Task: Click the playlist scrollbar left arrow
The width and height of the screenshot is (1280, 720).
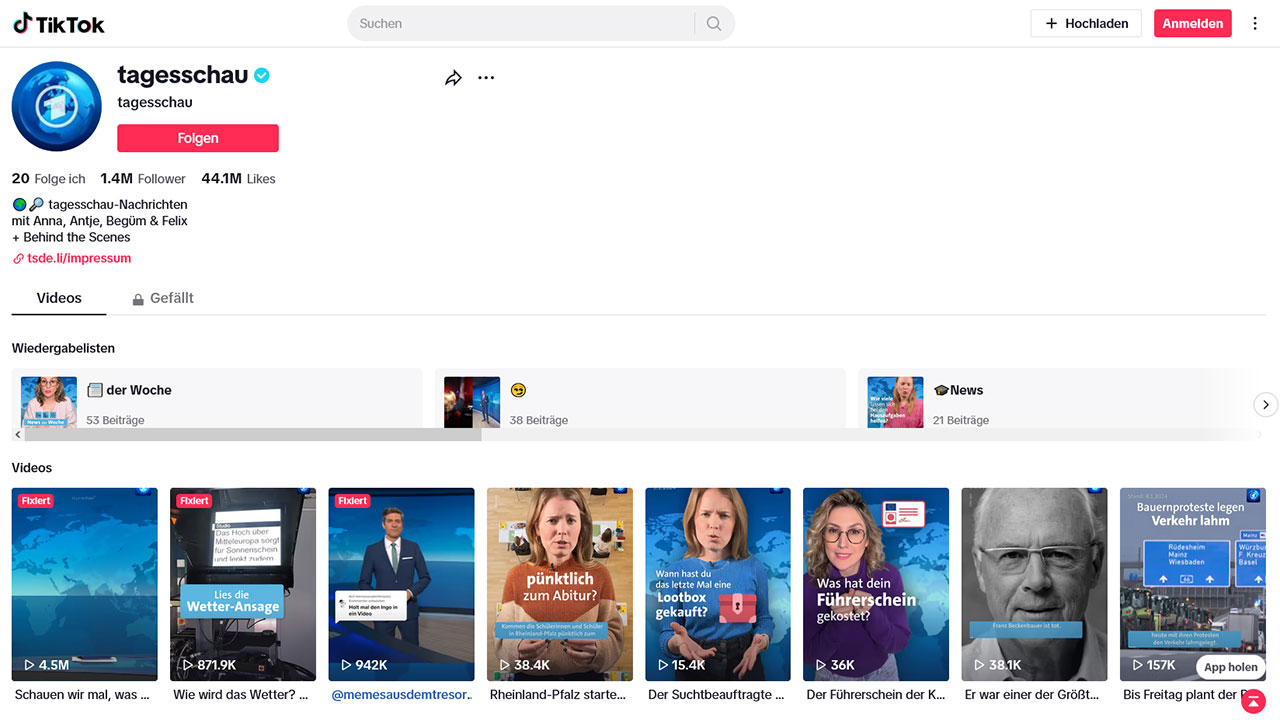Action: (18, 435)
